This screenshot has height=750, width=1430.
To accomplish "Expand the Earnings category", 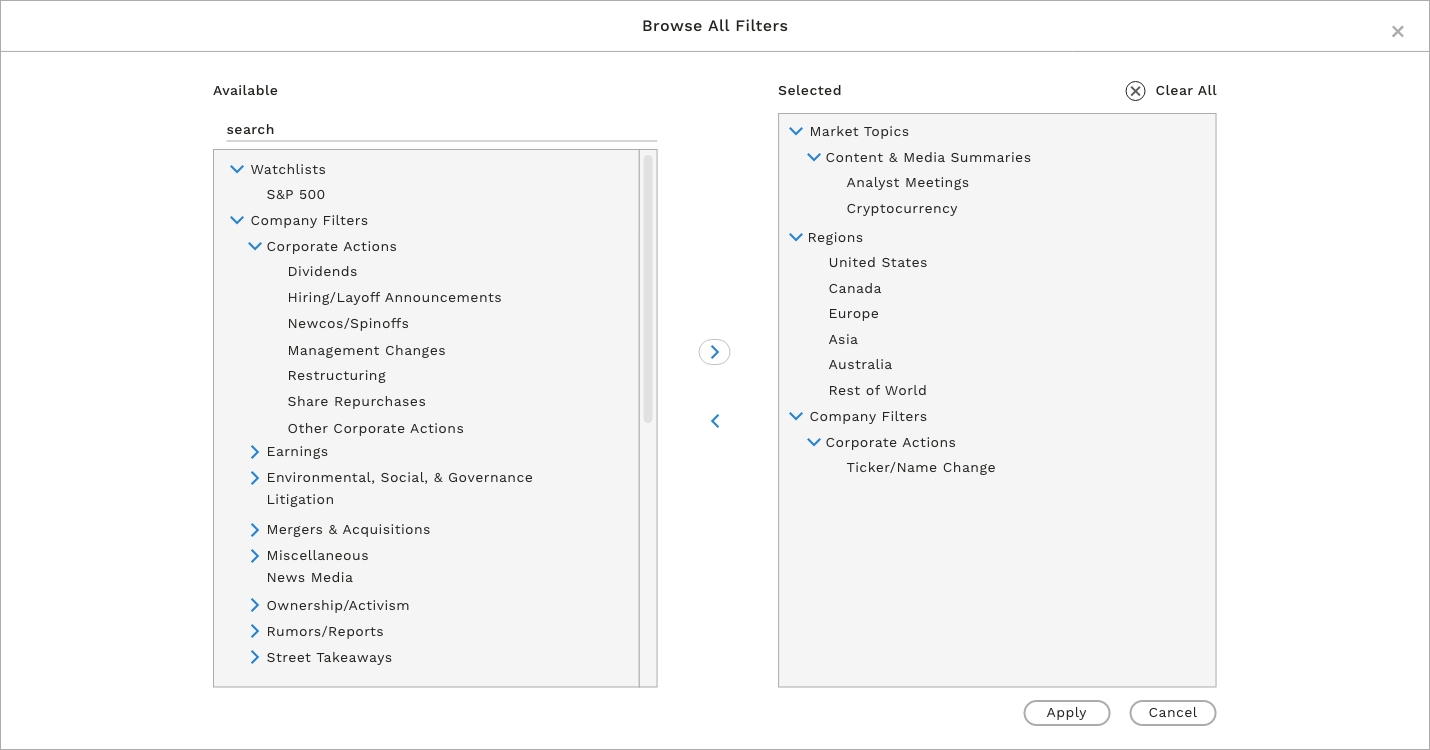I will click(x=255, y=452).
